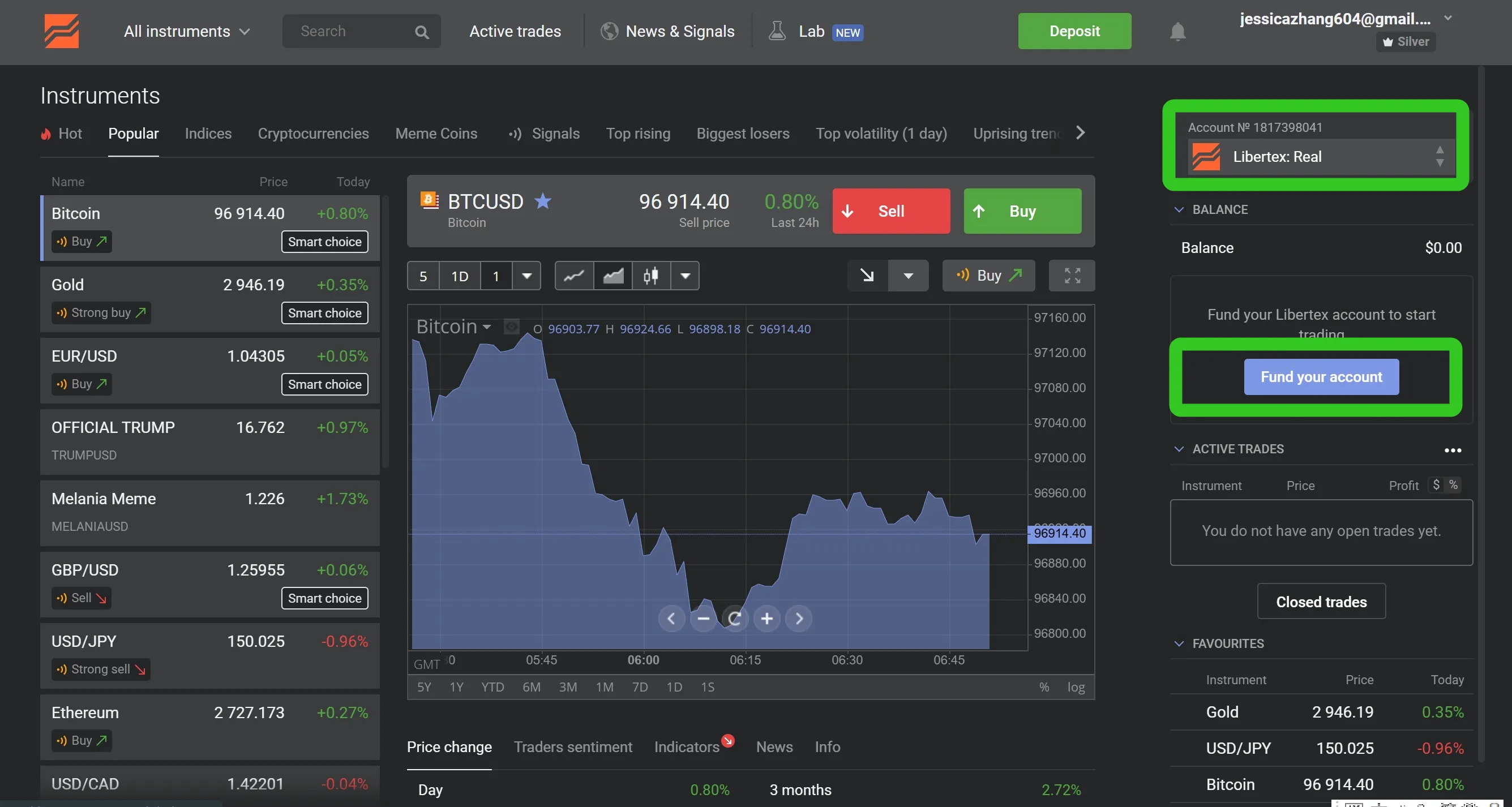Screen dimensions: 1512x807
Task: Open drawing tools dropdown arrow
Action: (x=908, y=275)
